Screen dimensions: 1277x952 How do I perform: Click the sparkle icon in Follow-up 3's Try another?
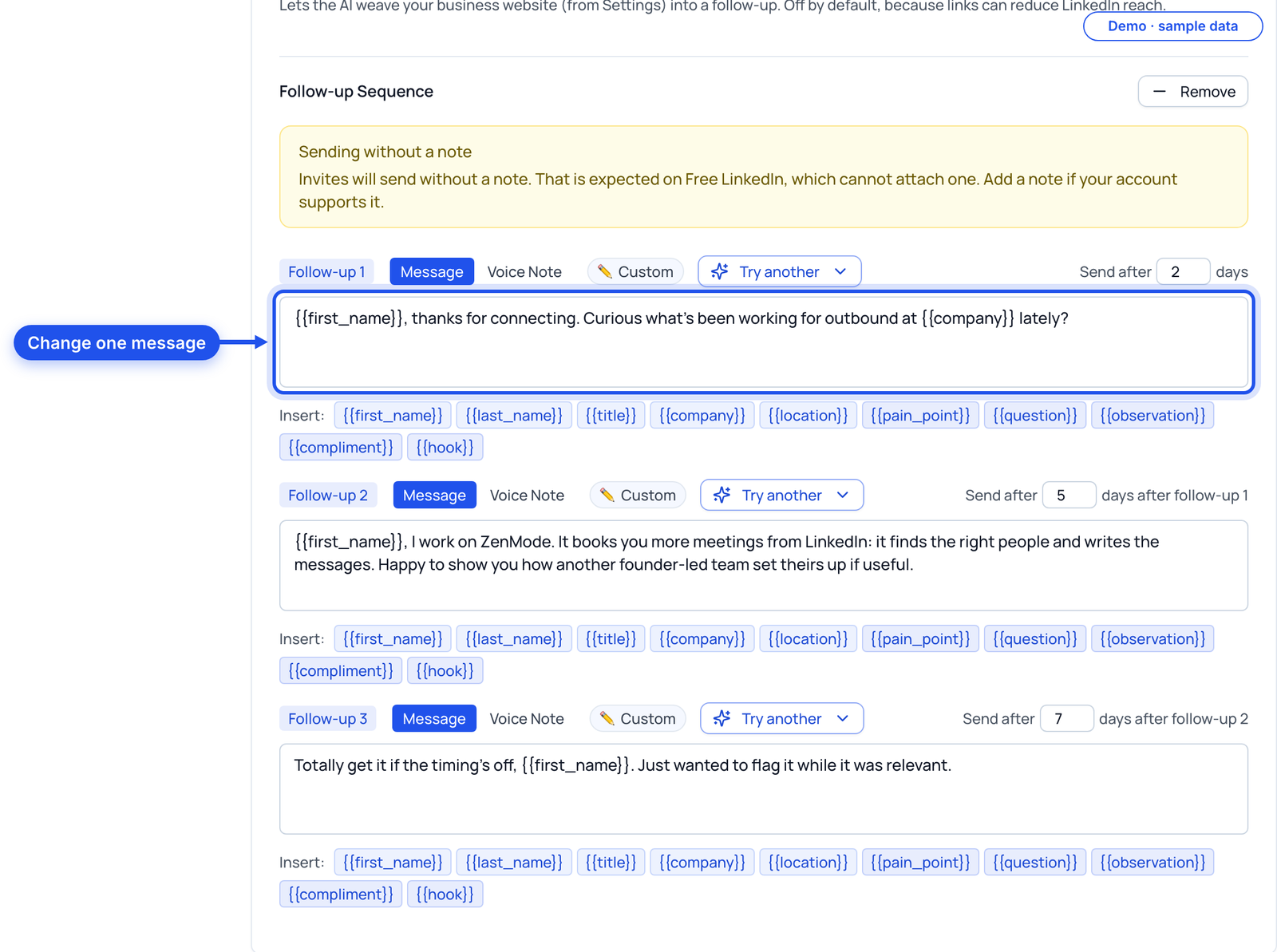pyautogui.click(x=722, y=718)
